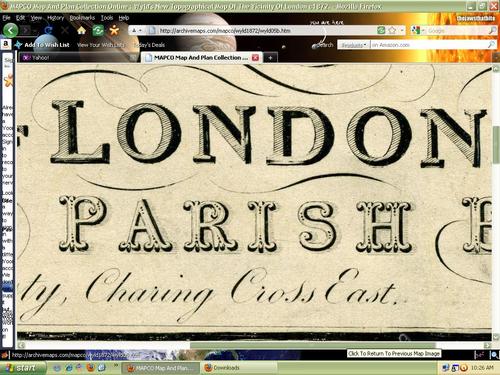Viewport: 500px width, 375px height.
Task: Click the horizontal scrollbar thumb
Action: tap(313, 345)
